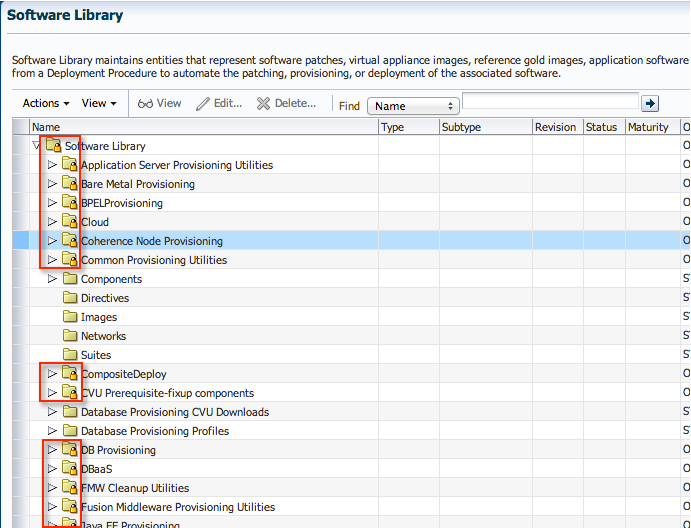
Task: Expand the Components folder
Action: pyautogui.click(x=53, y=279)
